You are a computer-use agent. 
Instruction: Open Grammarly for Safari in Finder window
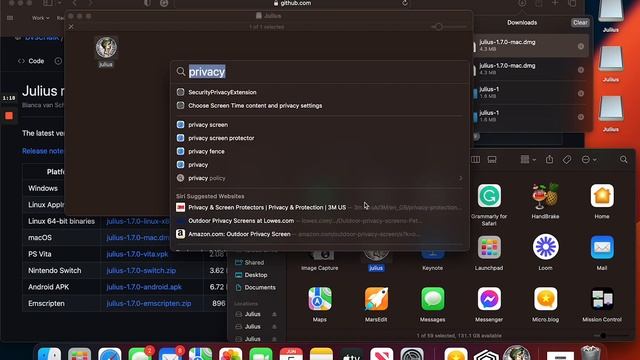coord(489,196)
